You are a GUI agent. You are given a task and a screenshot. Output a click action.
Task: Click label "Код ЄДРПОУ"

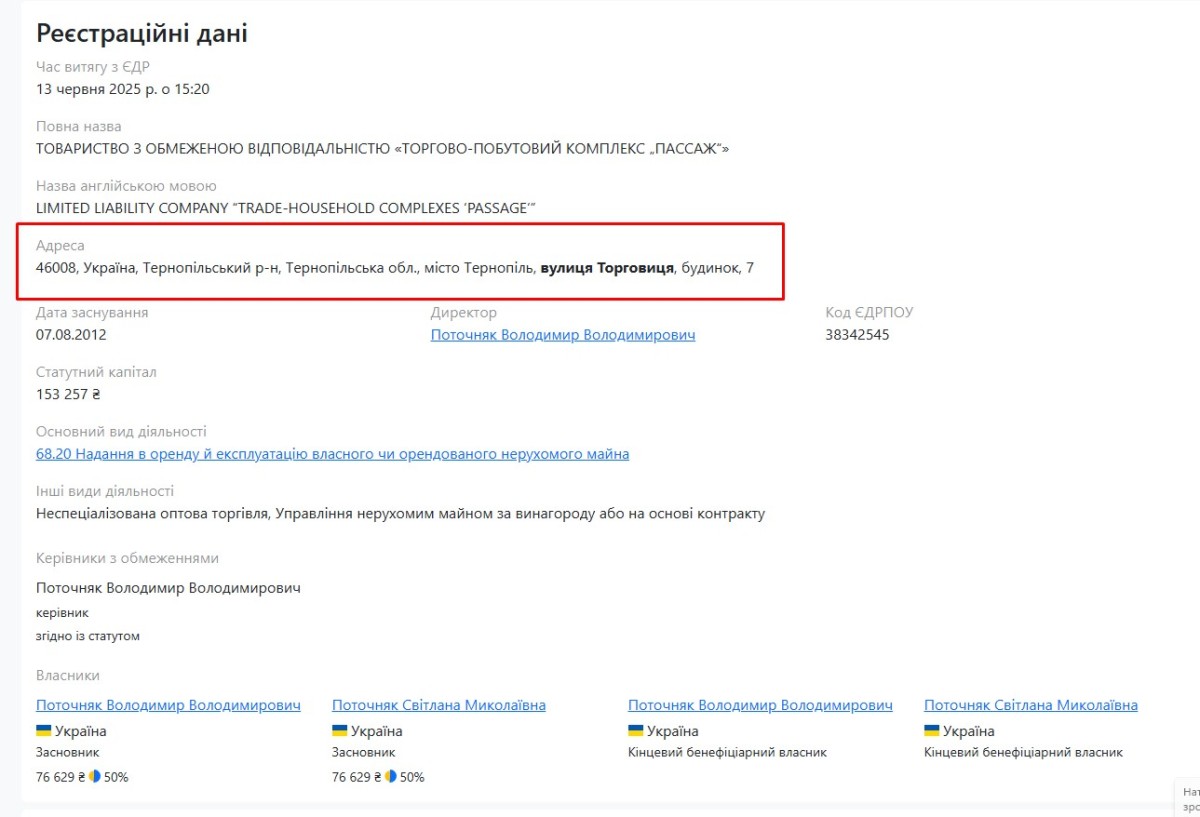[869, 312]
